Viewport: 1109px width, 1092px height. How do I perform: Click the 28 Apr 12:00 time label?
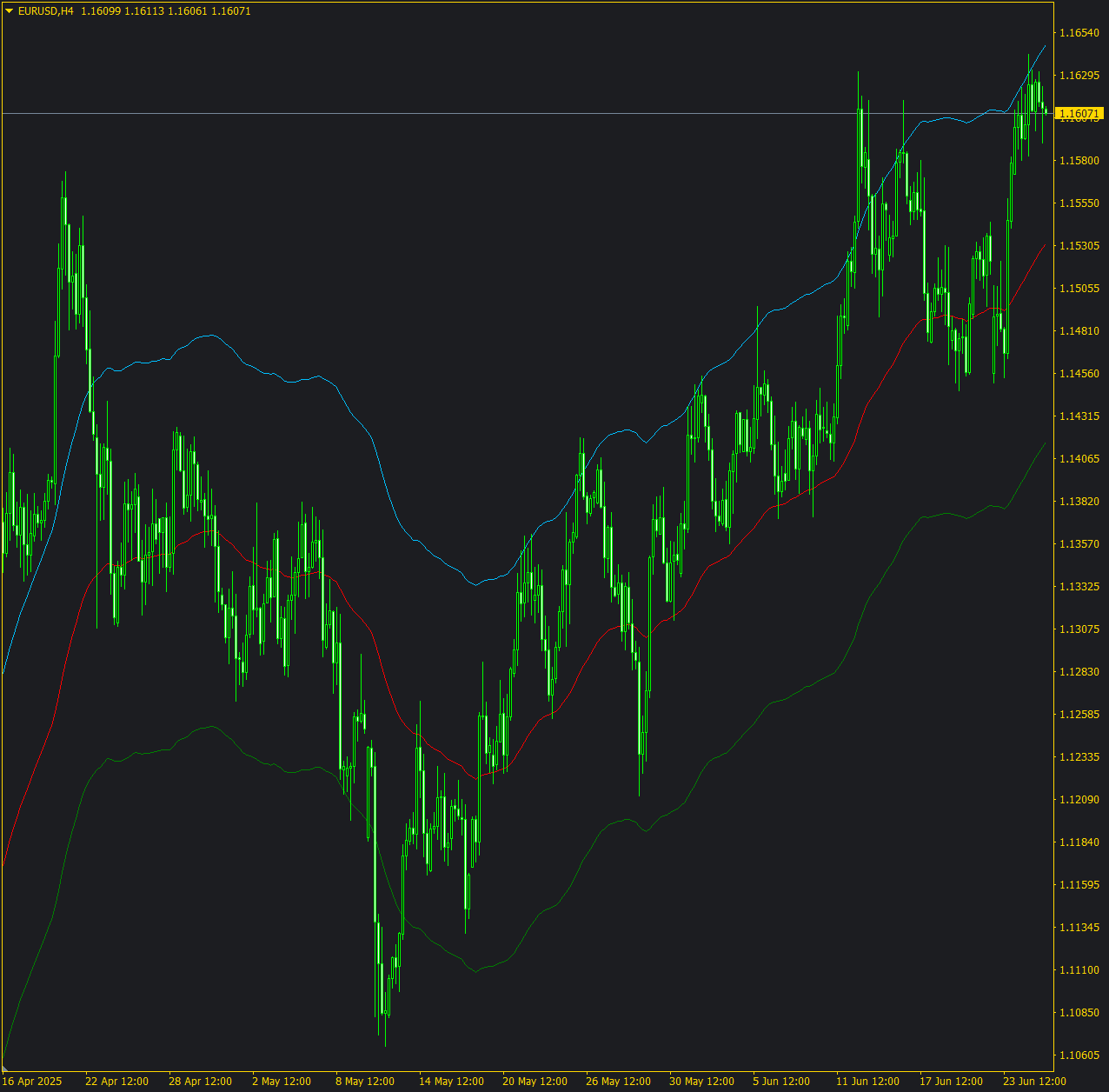point(200,1082)
